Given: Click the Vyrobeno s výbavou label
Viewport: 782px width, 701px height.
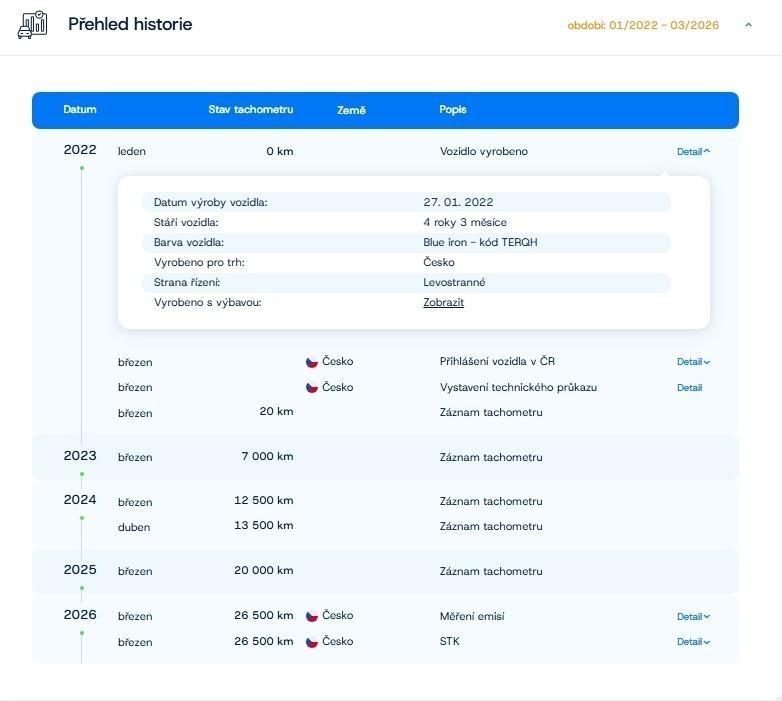Looking at the screenshot, I should (x=207, y=302).
